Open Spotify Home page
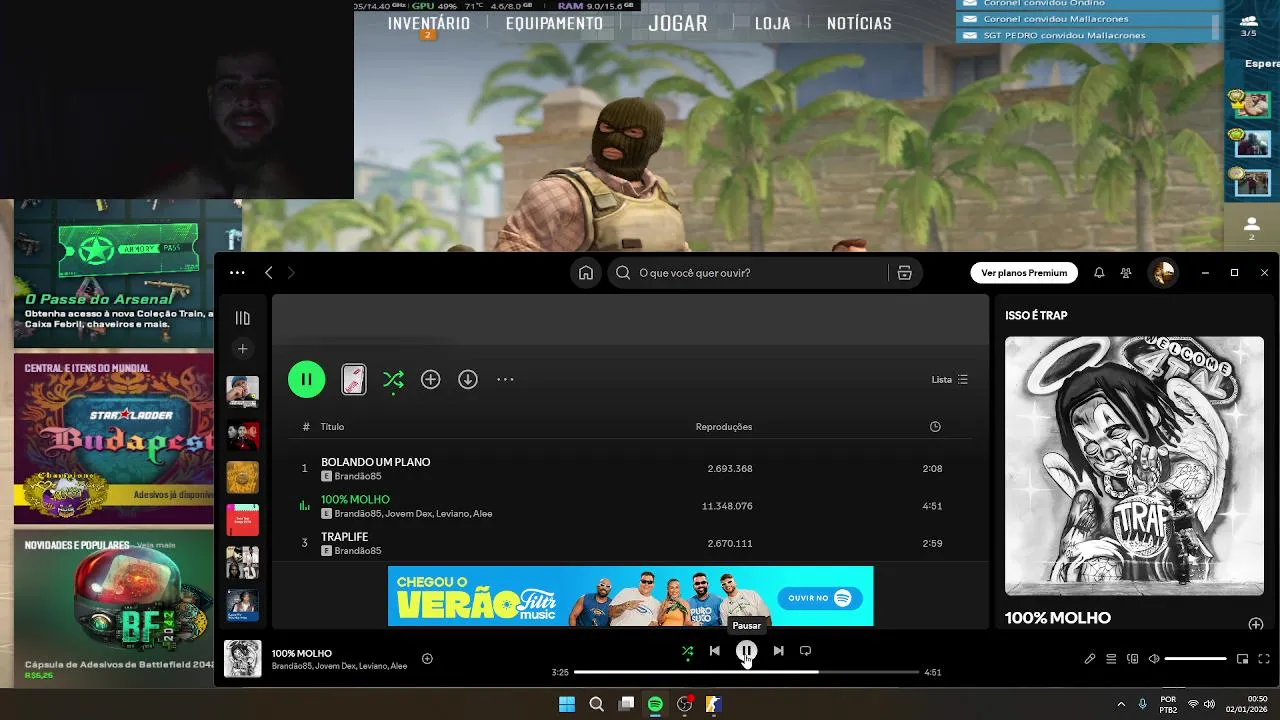 pos(586,273)
